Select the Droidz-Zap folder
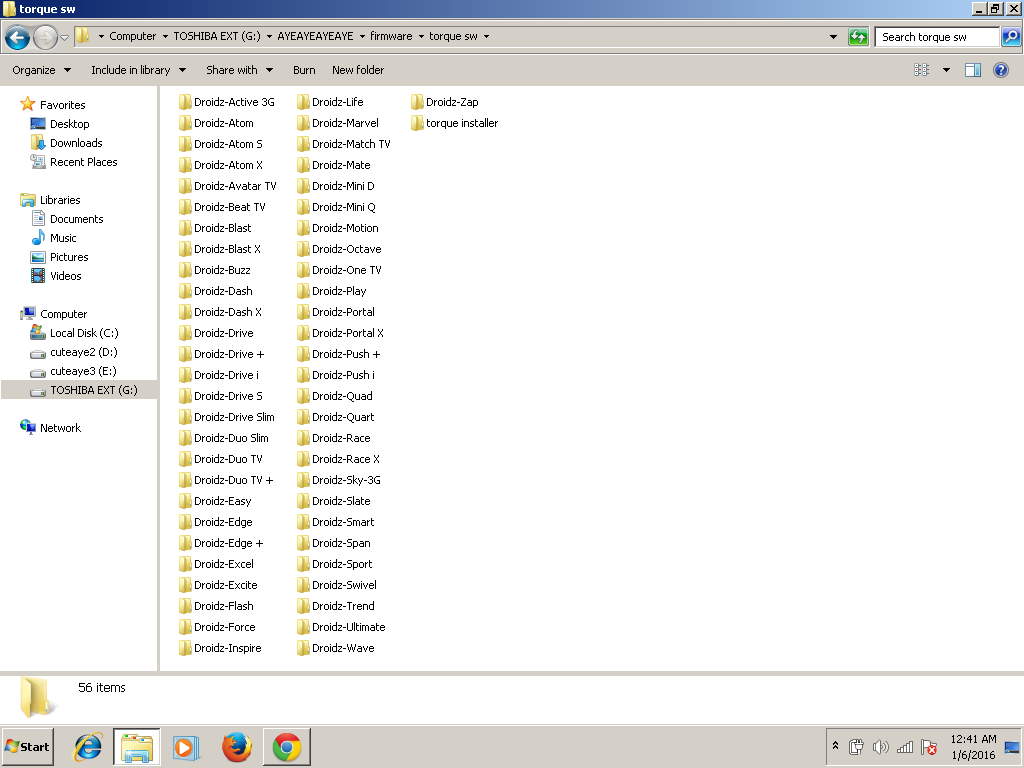 point(445,102)
